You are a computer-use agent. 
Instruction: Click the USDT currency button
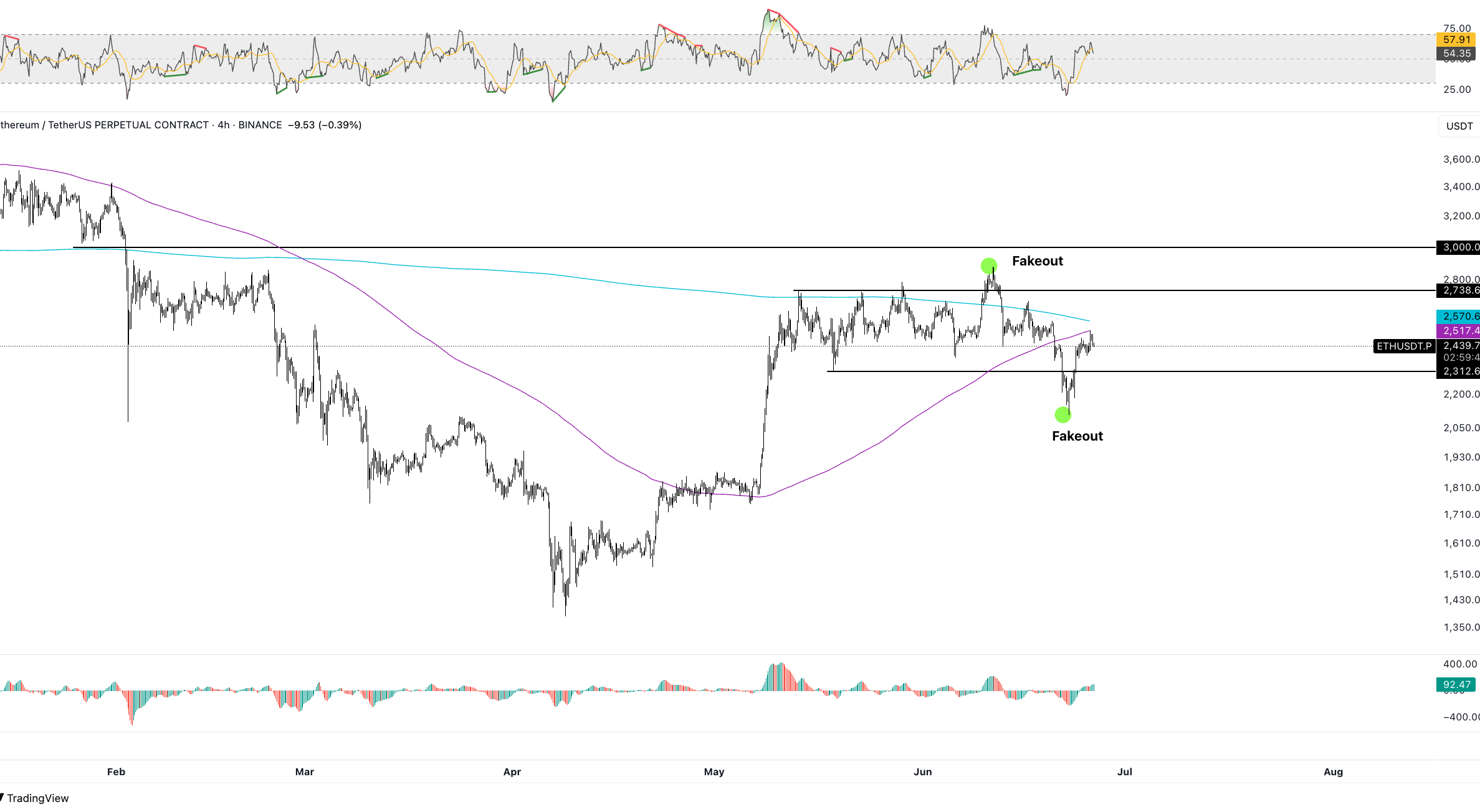(1459, 126)
